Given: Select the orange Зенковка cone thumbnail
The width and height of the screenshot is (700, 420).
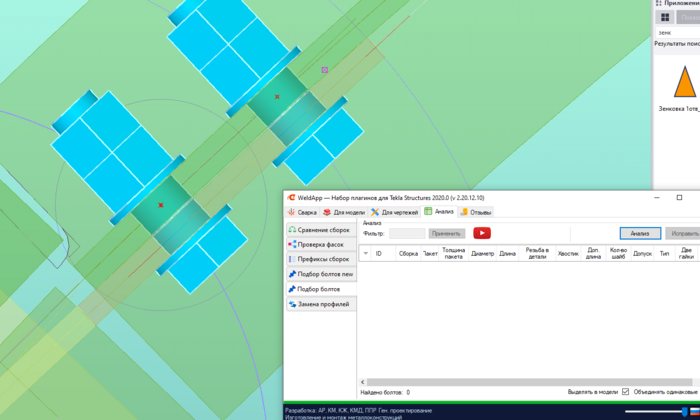Looking at the screenshot, I should click(685, 81).
